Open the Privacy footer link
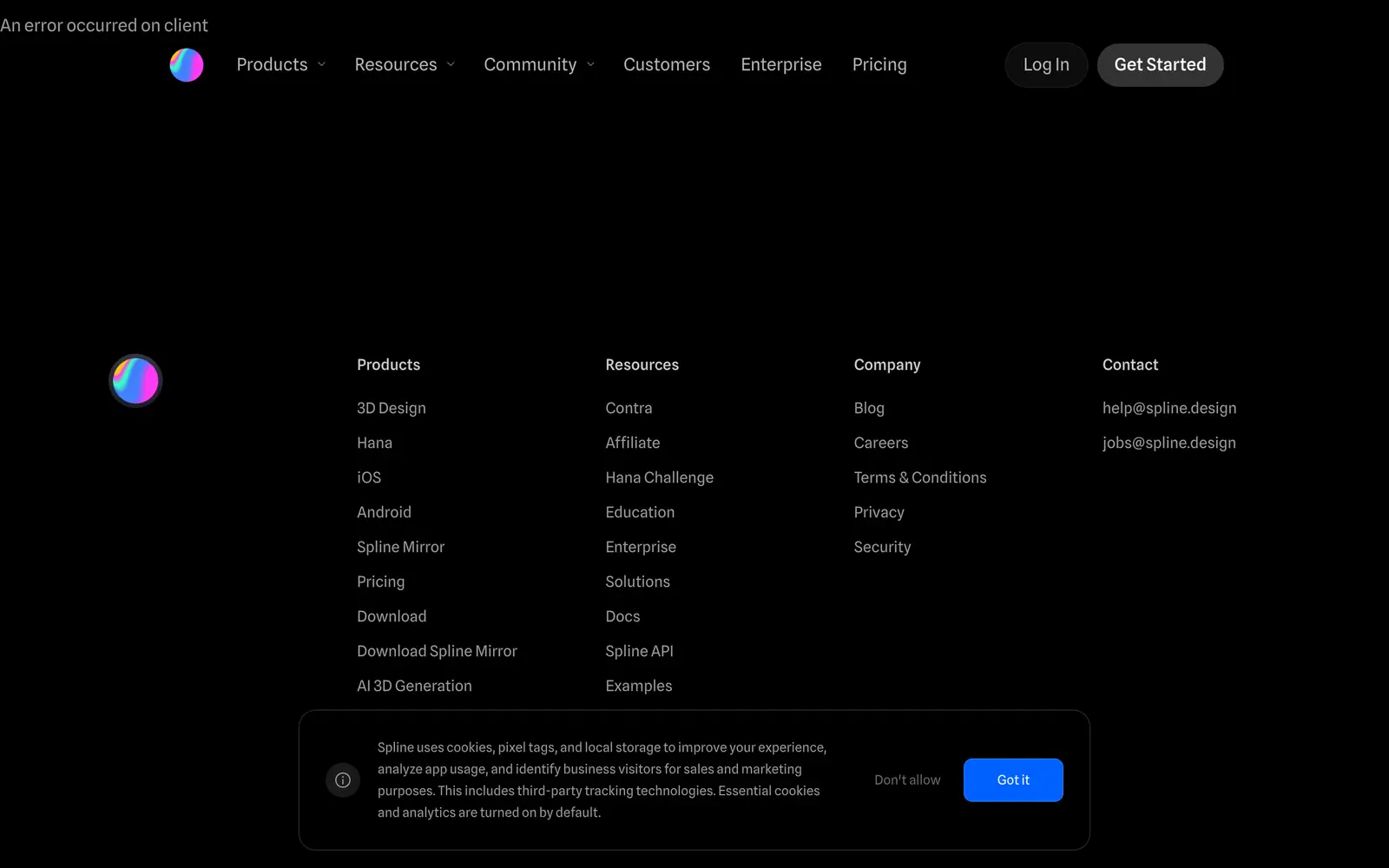Viewport: 1389px width, 868px height. 879,512
